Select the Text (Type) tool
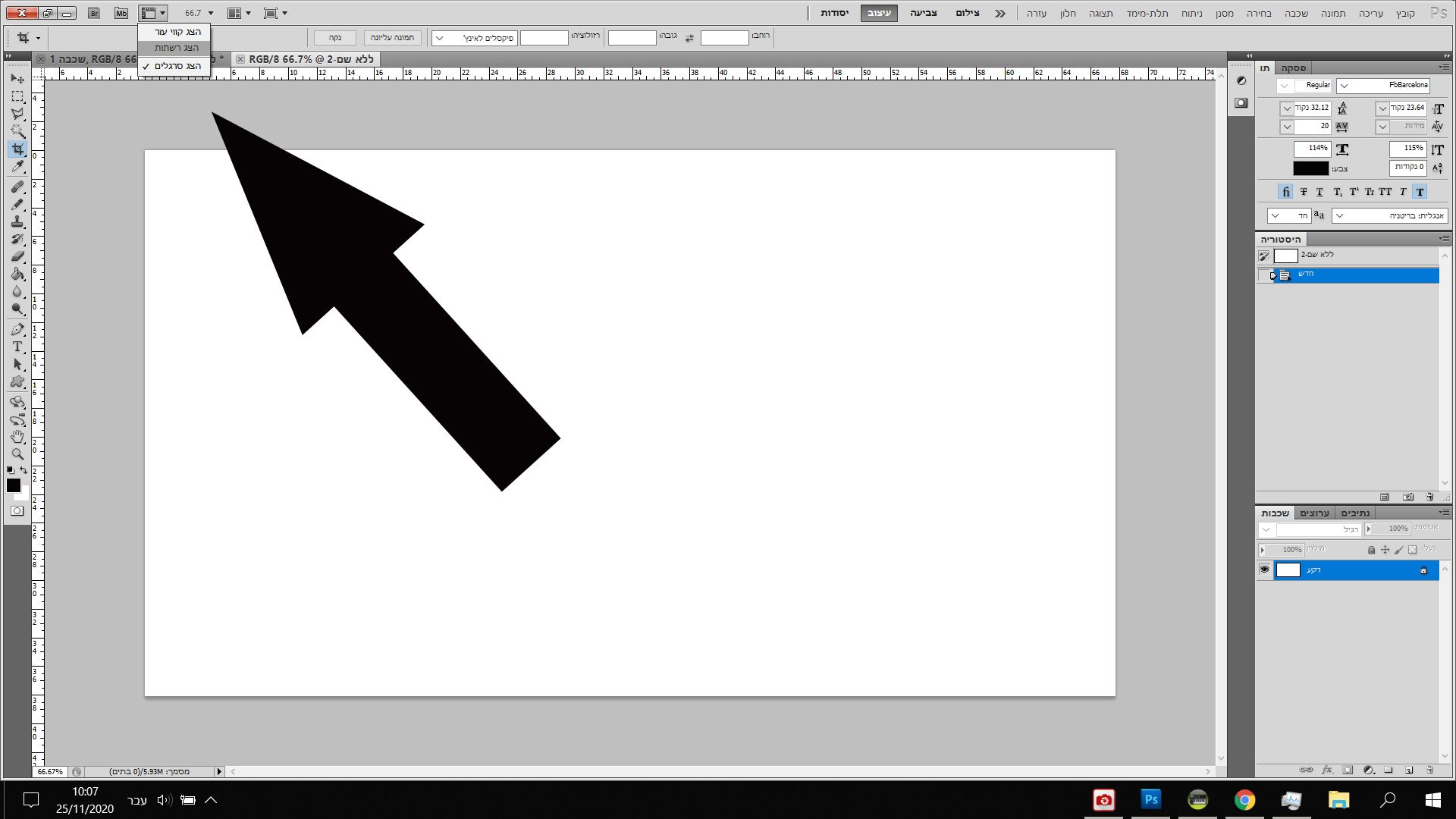This screenshot has width=1456, height=819. (x=17, y=347)
